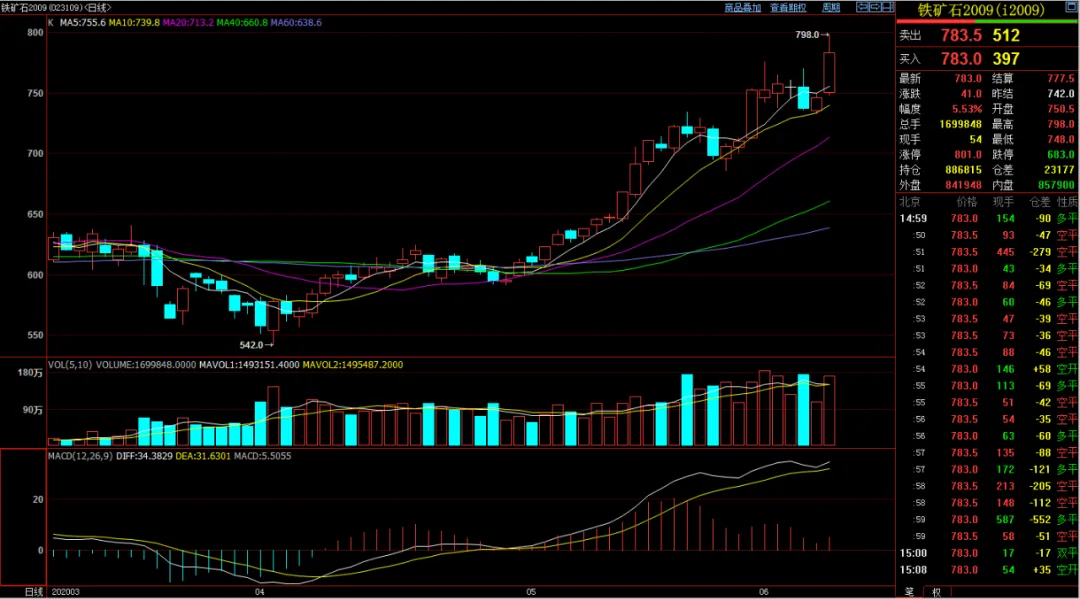Viewport: 1080px width, 599px height.
Task: Select the tick volume 445
Action: tap(1006, 252)
